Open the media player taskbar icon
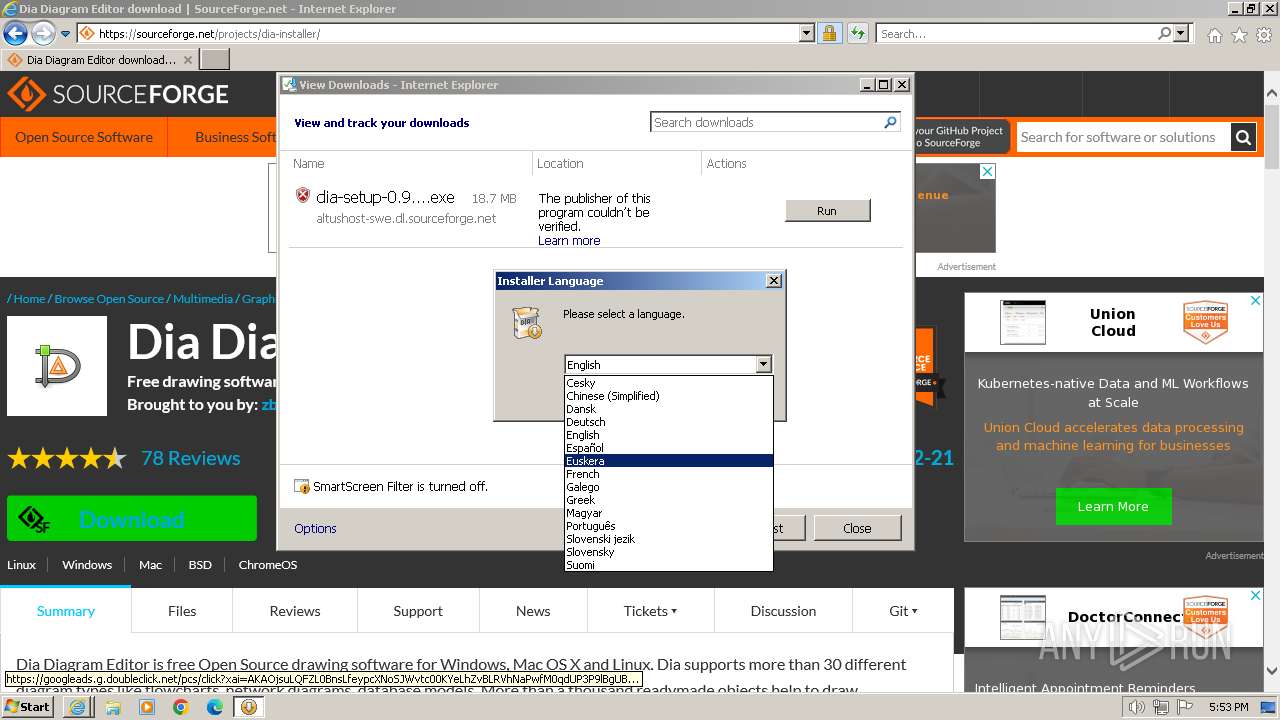The image size is (1280, 720). click(x=146, y=707)
